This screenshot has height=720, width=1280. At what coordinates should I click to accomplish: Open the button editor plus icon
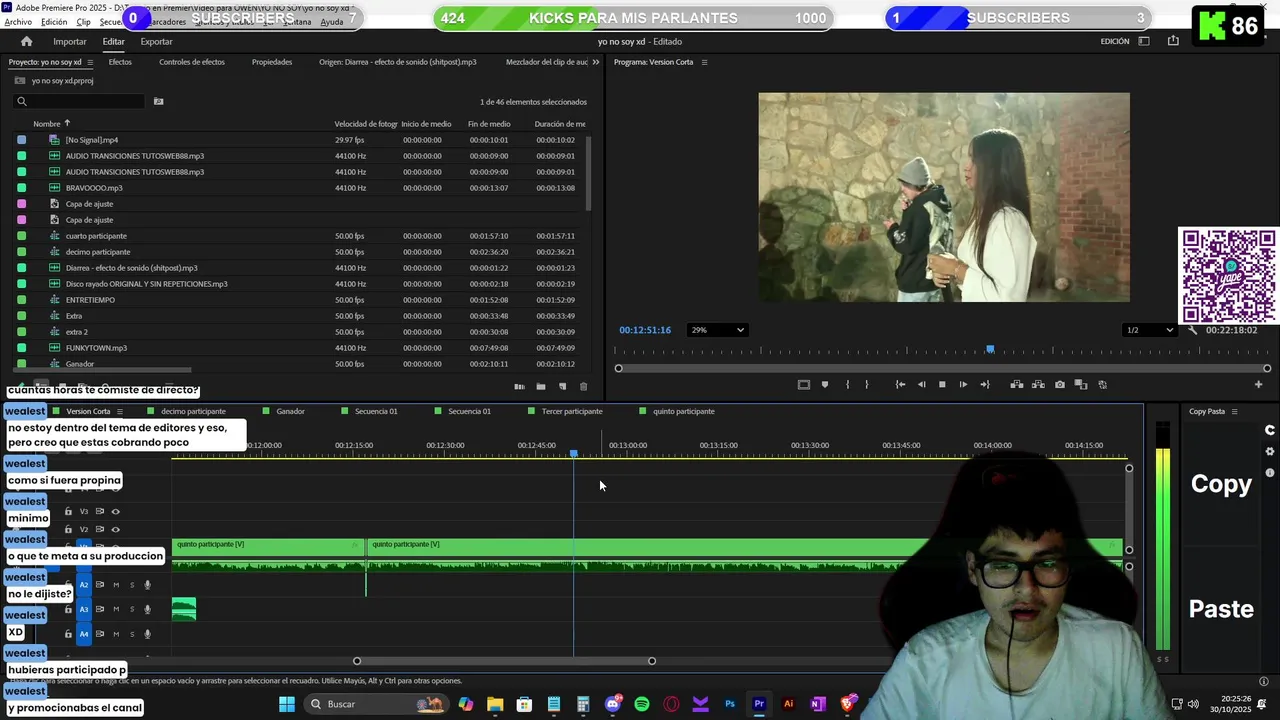tap(1259, 384)
